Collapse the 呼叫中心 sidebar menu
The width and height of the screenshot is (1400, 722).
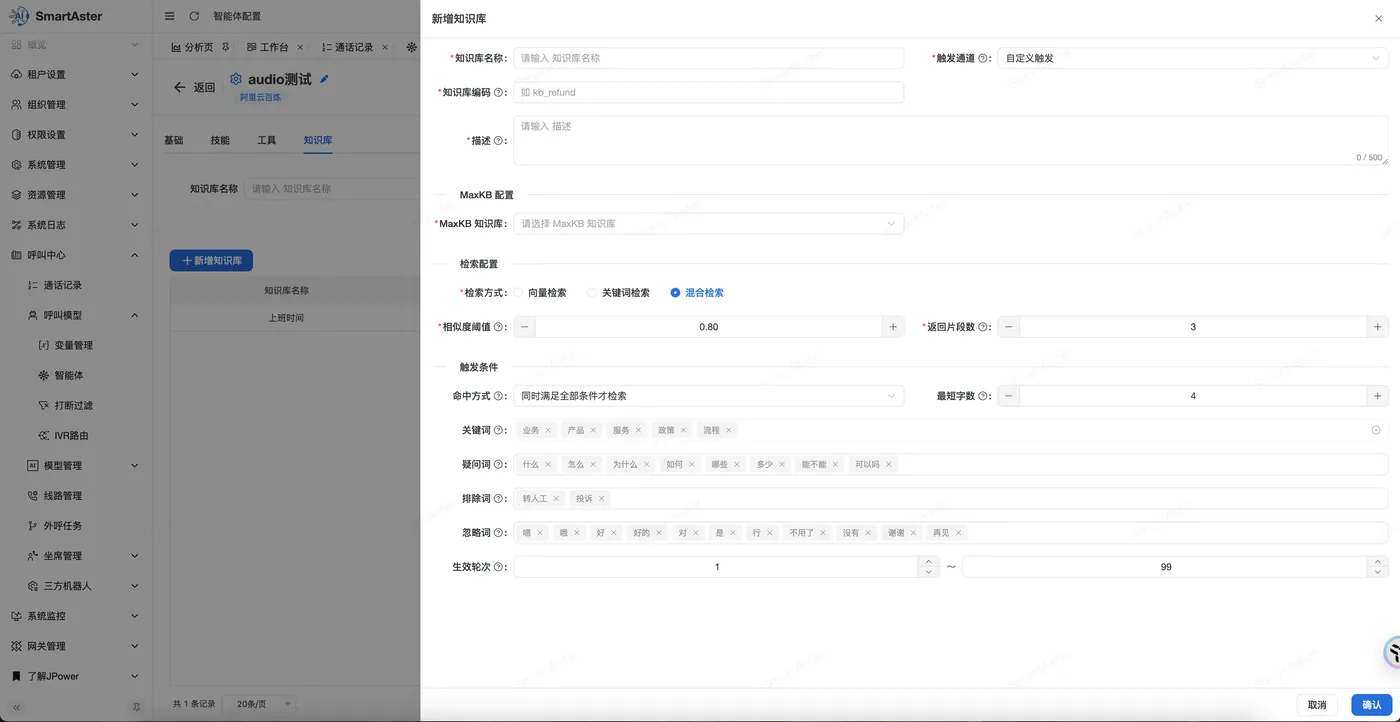click(x=75, y=255)
